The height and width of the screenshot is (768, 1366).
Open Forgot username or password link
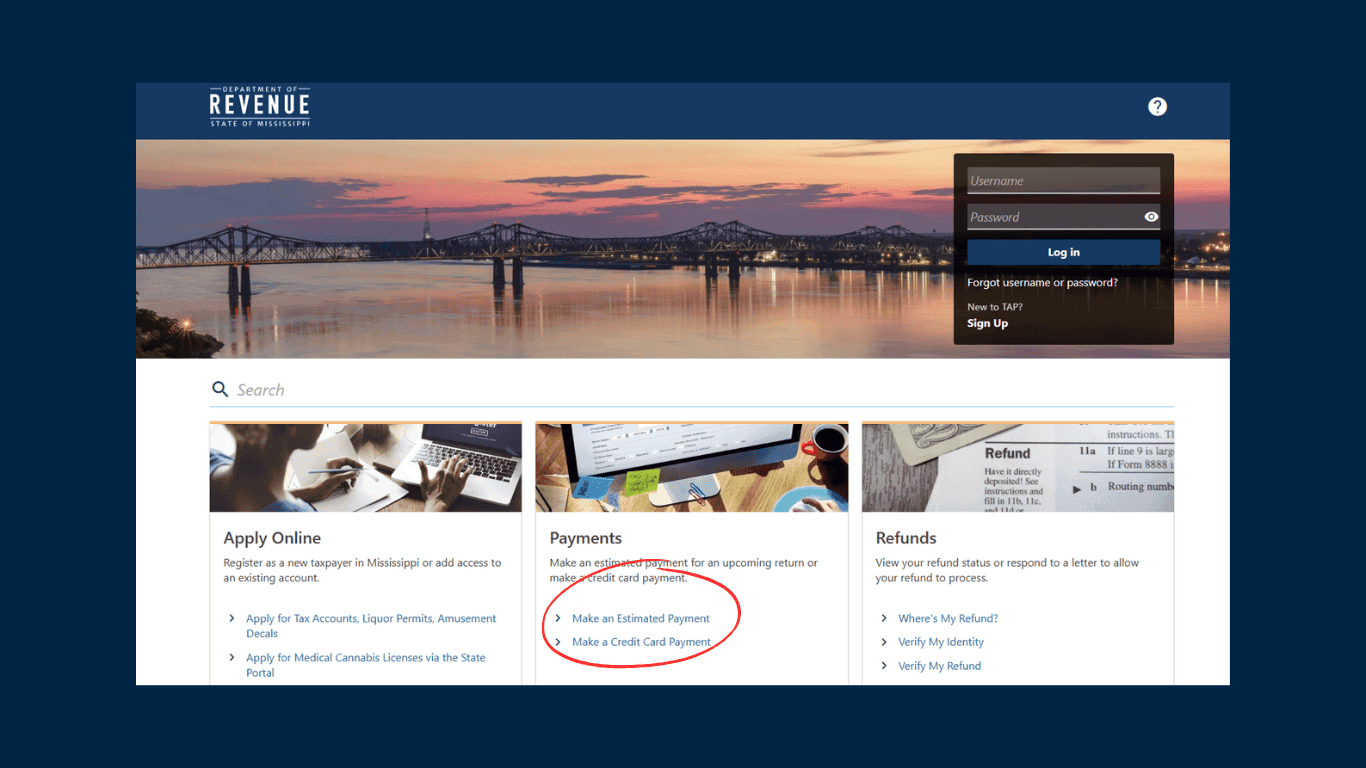coord(1042,283)
